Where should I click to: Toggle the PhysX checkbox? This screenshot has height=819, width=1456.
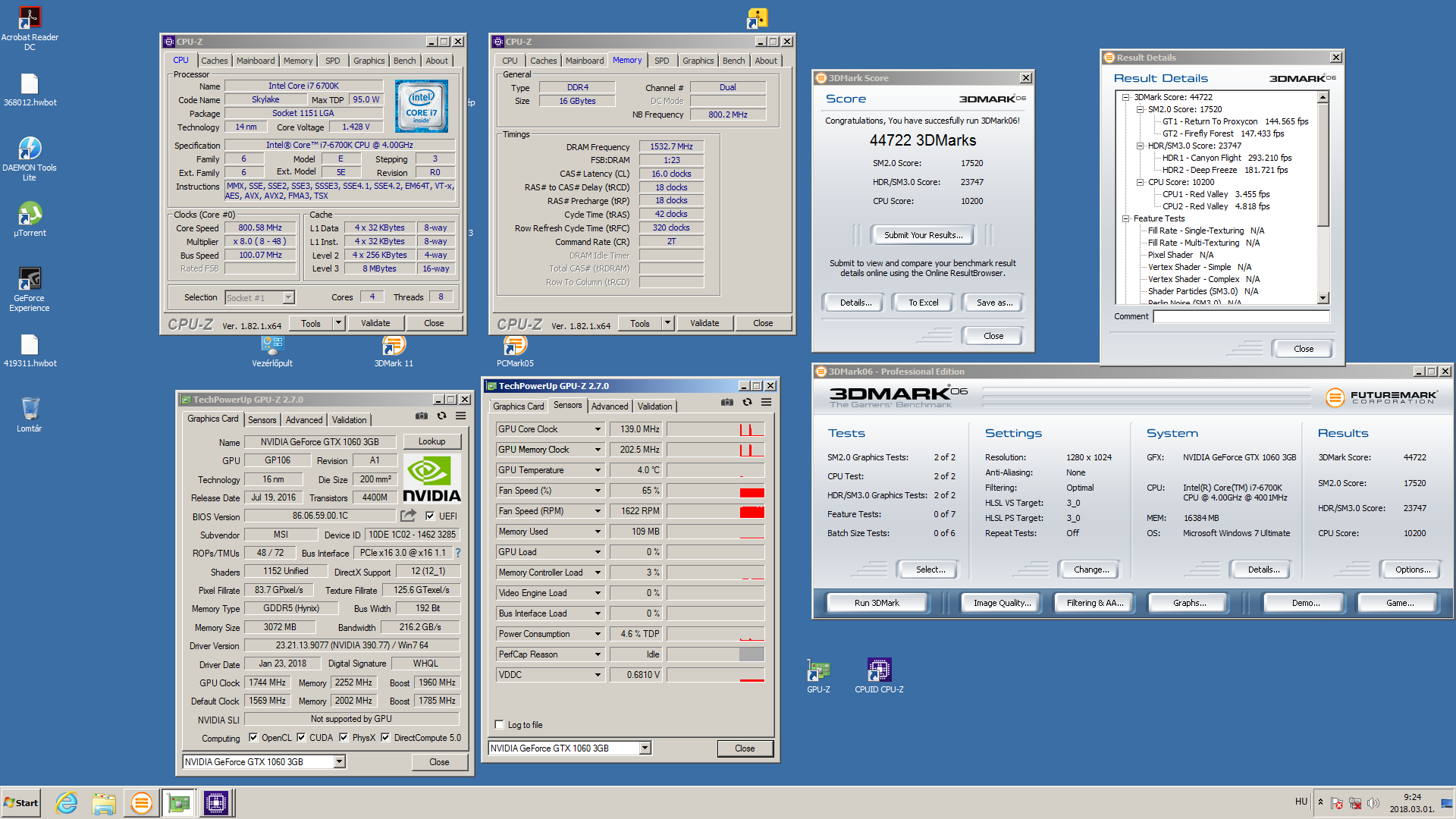tap(344, 737)
